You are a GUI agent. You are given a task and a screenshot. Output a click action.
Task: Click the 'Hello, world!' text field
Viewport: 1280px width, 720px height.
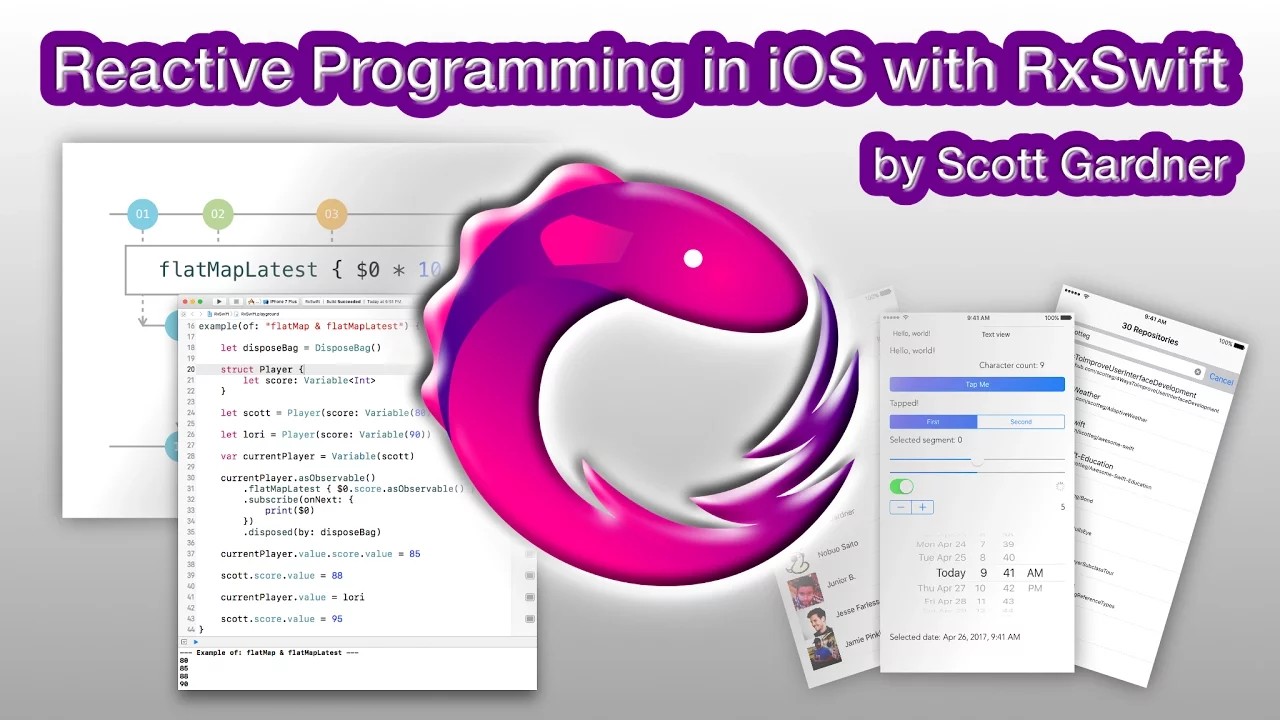912,334
